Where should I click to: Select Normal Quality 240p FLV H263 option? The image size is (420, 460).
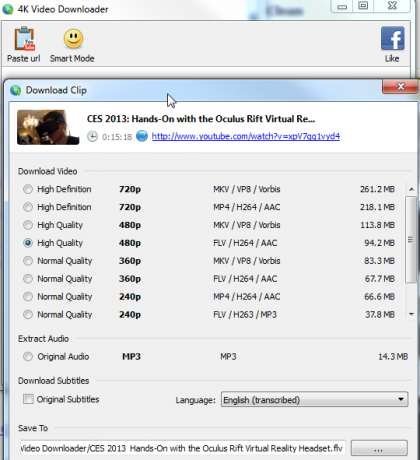(x=28, y=315)
